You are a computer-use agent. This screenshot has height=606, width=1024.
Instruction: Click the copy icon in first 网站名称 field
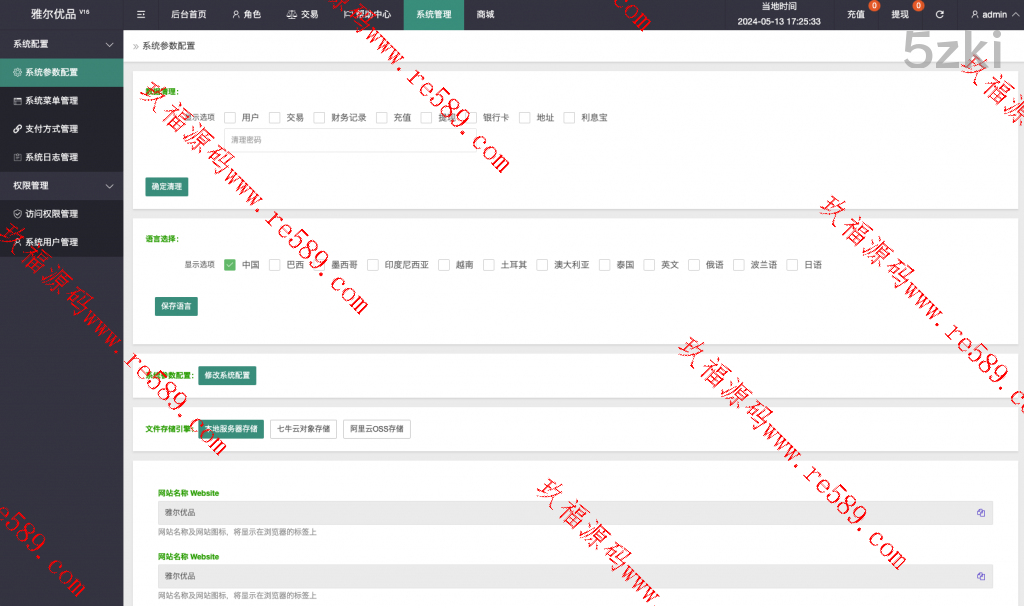pos(981,513)
